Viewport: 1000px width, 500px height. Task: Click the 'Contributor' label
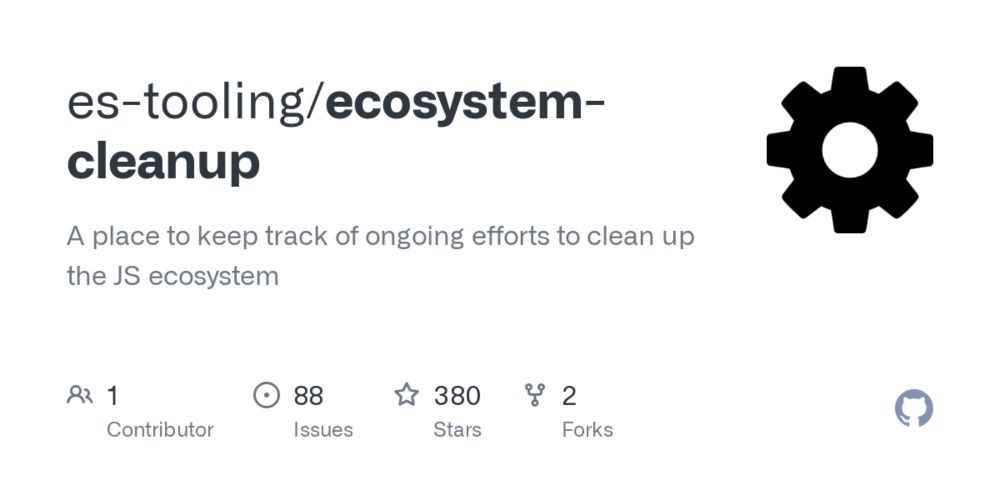(160, 430)
